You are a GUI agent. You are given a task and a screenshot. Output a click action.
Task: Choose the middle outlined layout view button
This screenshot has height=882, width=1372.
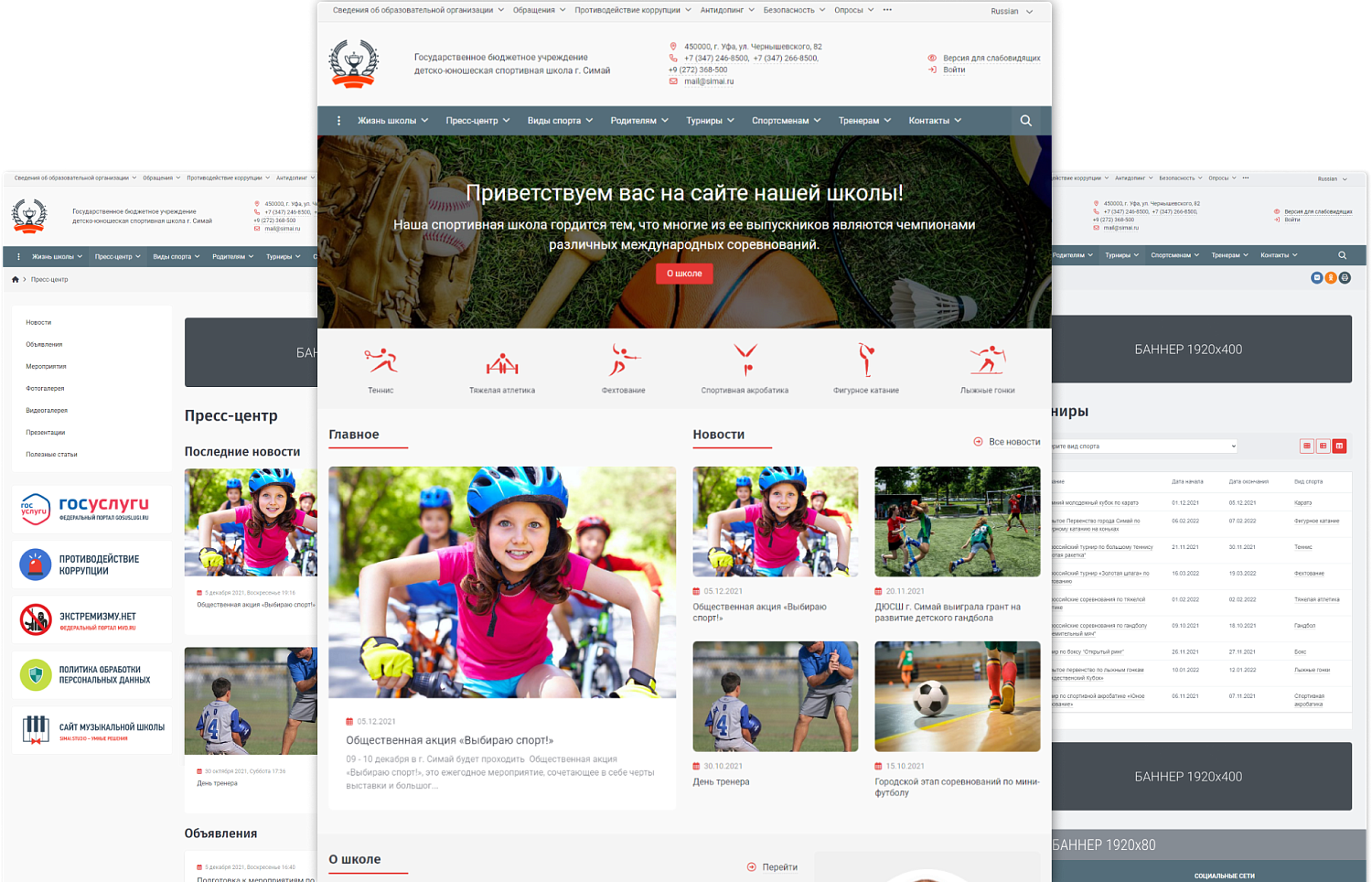[x=1323, y=446]
